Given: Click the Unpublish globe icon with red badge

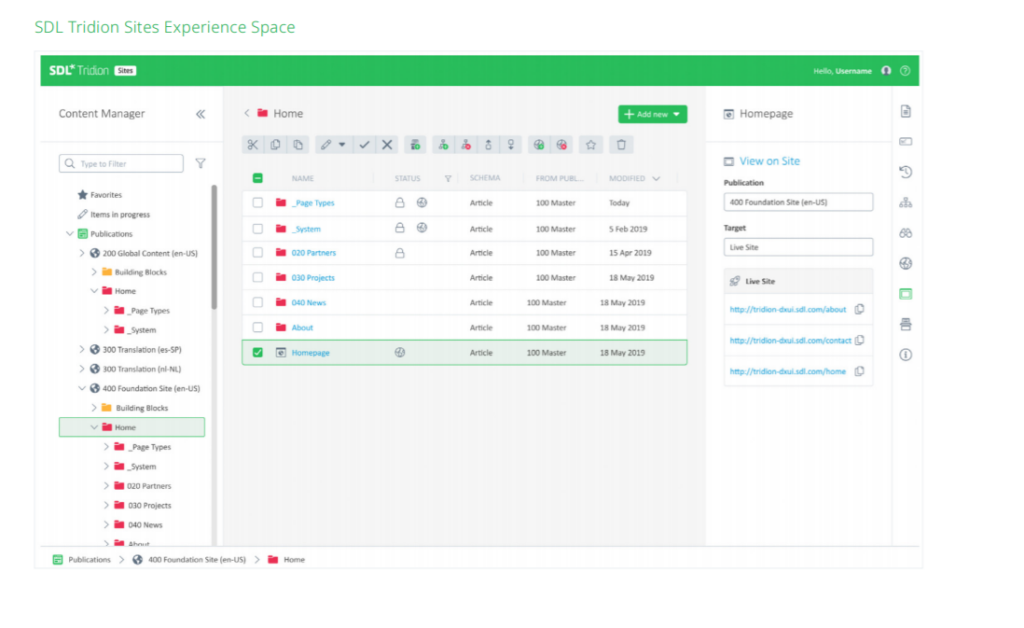Looking at the screenshot, I should (562, 145).
